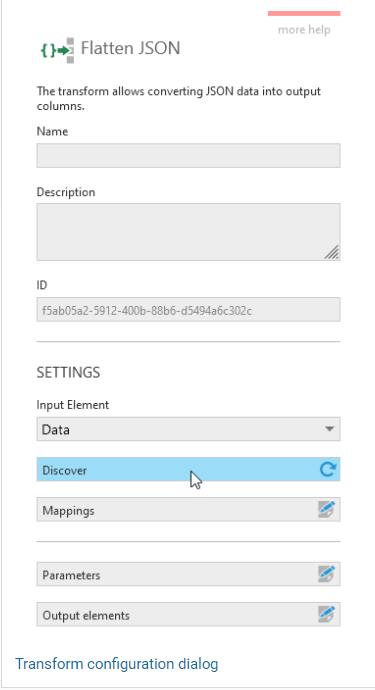Open the more help link

pyautogui.click(x=304, y=30)
